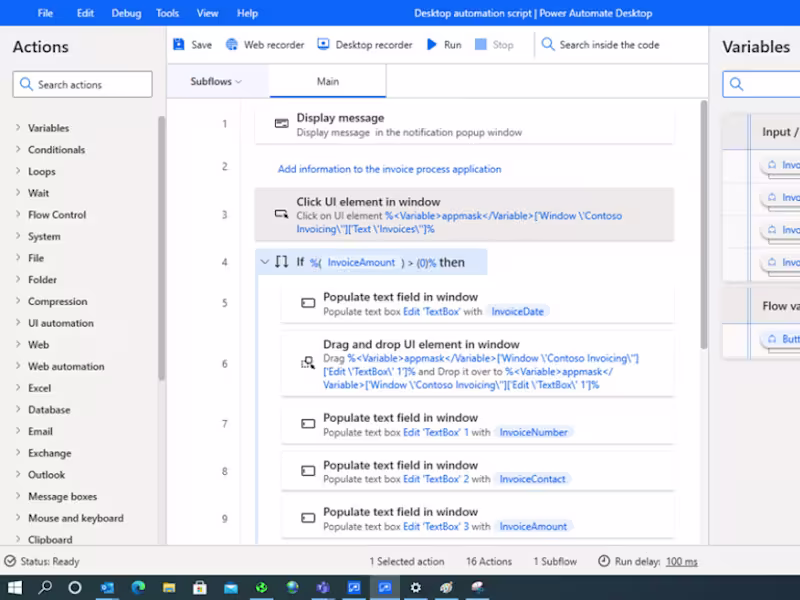Click the magnifier in the Actions search box
The image size is (800, 600).
(25, 84)
